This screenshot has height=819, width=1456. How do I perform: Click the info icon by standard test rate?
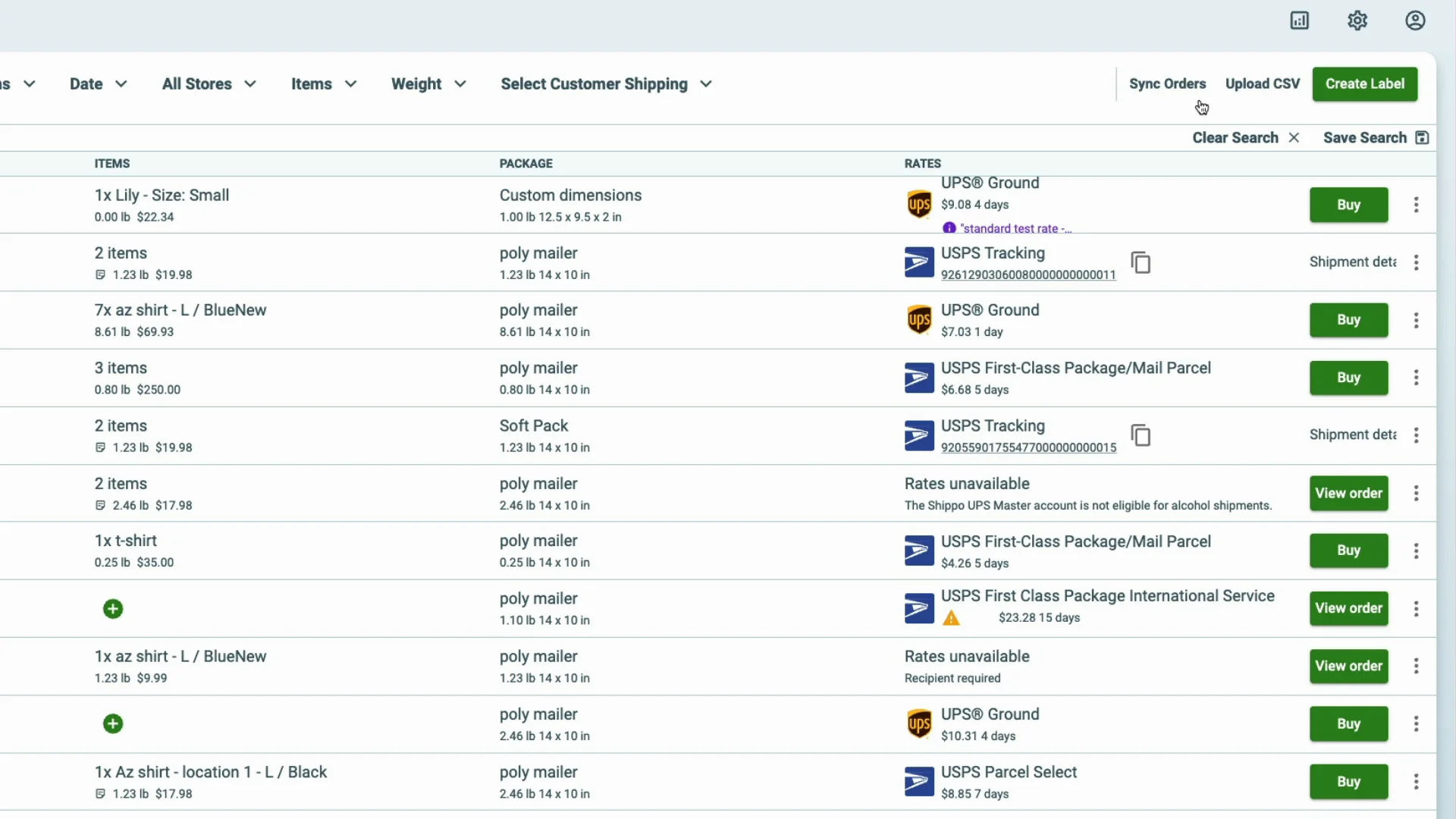coord(949,228)
